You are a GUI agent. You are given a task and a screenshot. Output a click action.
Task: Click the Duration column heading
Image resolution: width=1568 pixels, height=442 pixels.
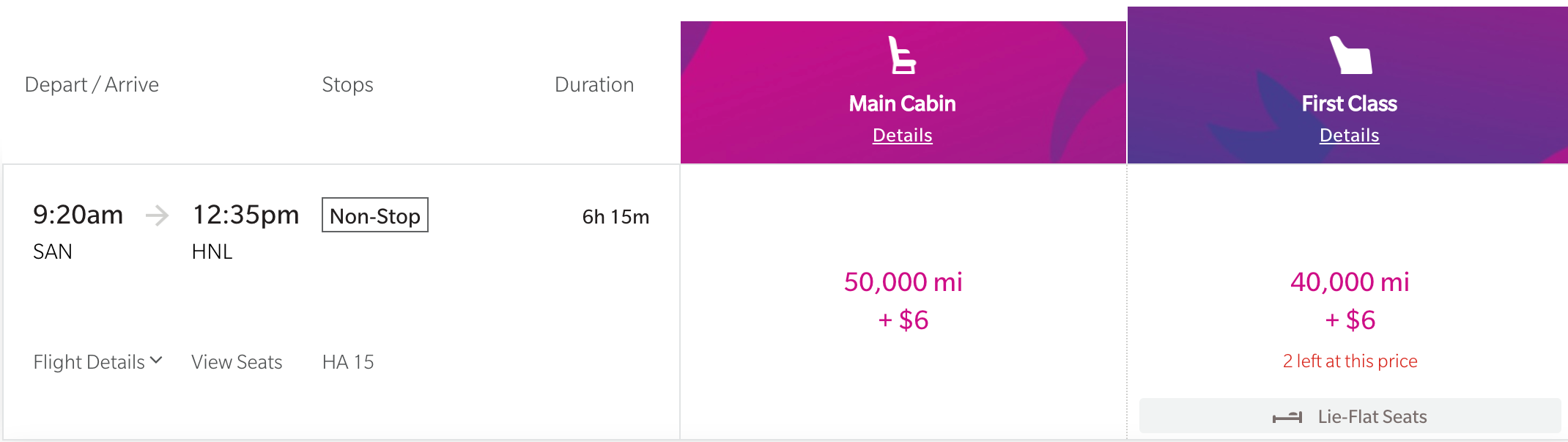[594, 85]
